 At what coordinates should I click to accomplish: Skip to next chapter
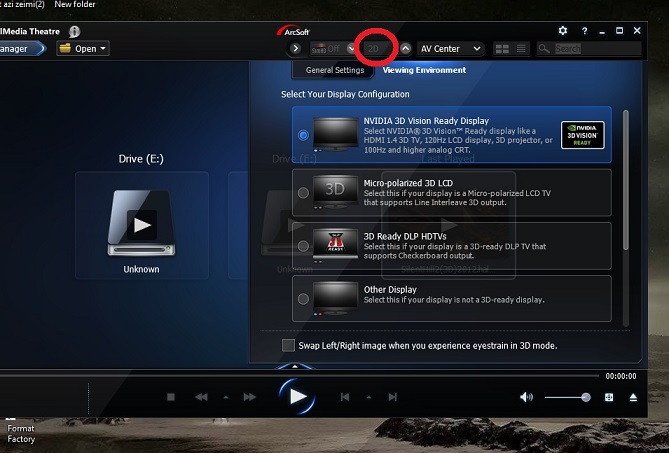(393, 397)
